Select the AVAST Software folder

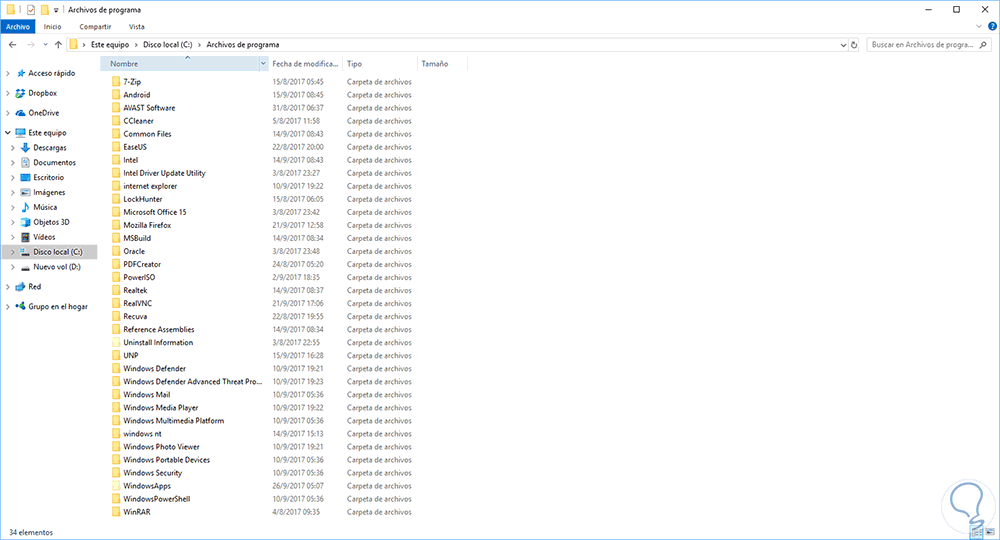[149, 108]
